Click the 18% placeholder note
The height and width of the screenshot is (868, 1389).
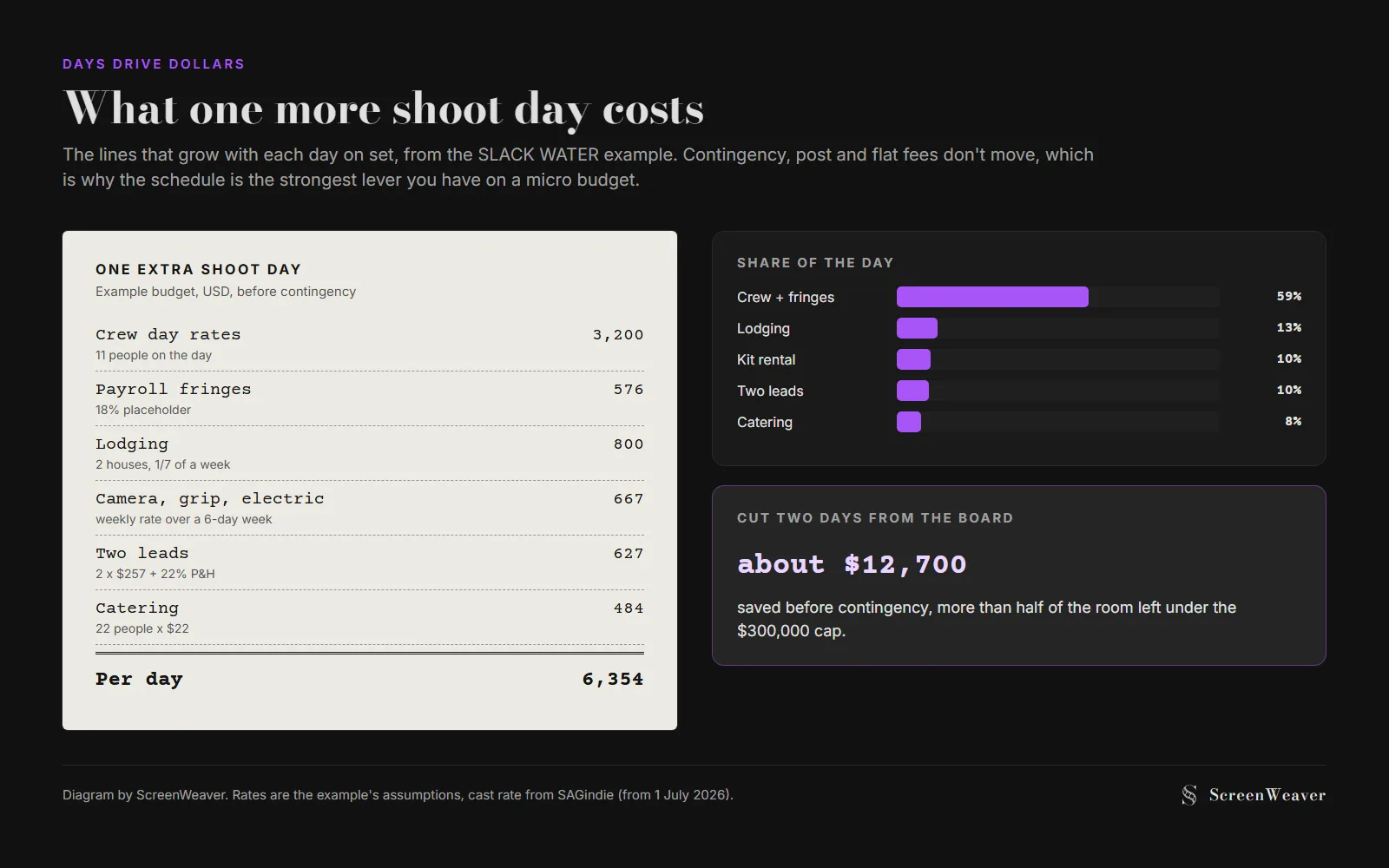click(x=143, y=410)
